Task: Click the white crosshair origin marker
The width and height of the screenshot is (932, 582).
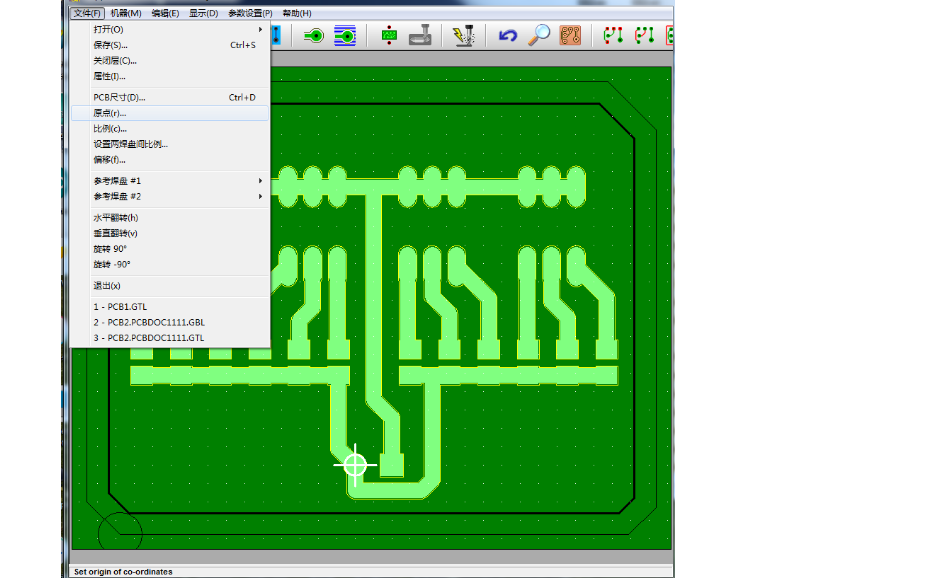Action: click(x=355, y=465)
